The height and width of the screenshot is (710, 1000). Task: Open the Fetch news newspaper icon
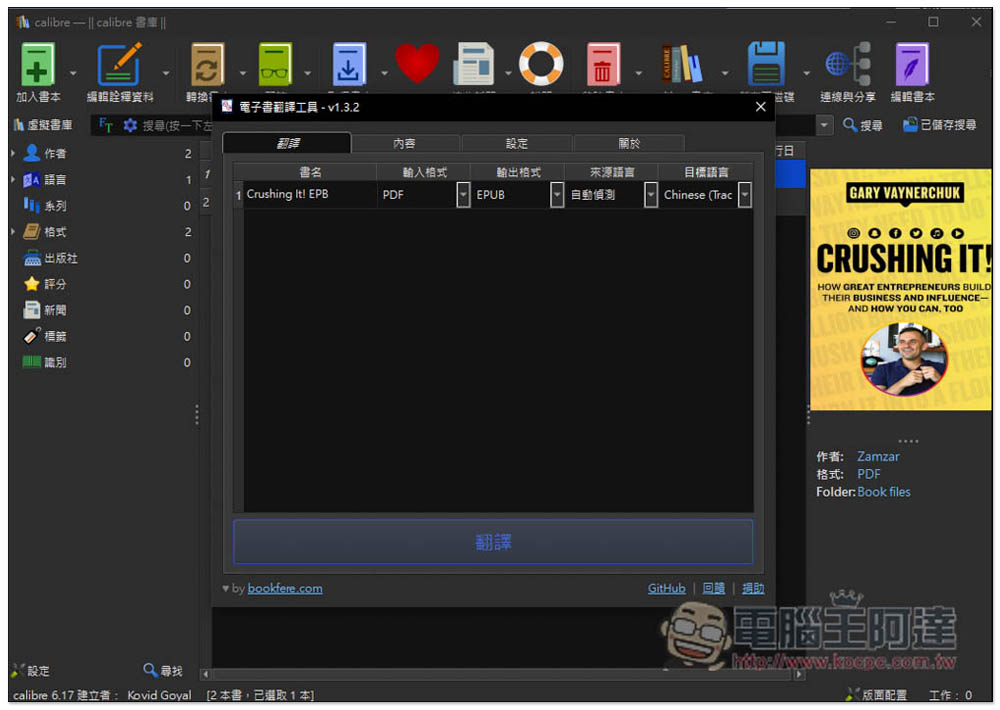[473, 64]
